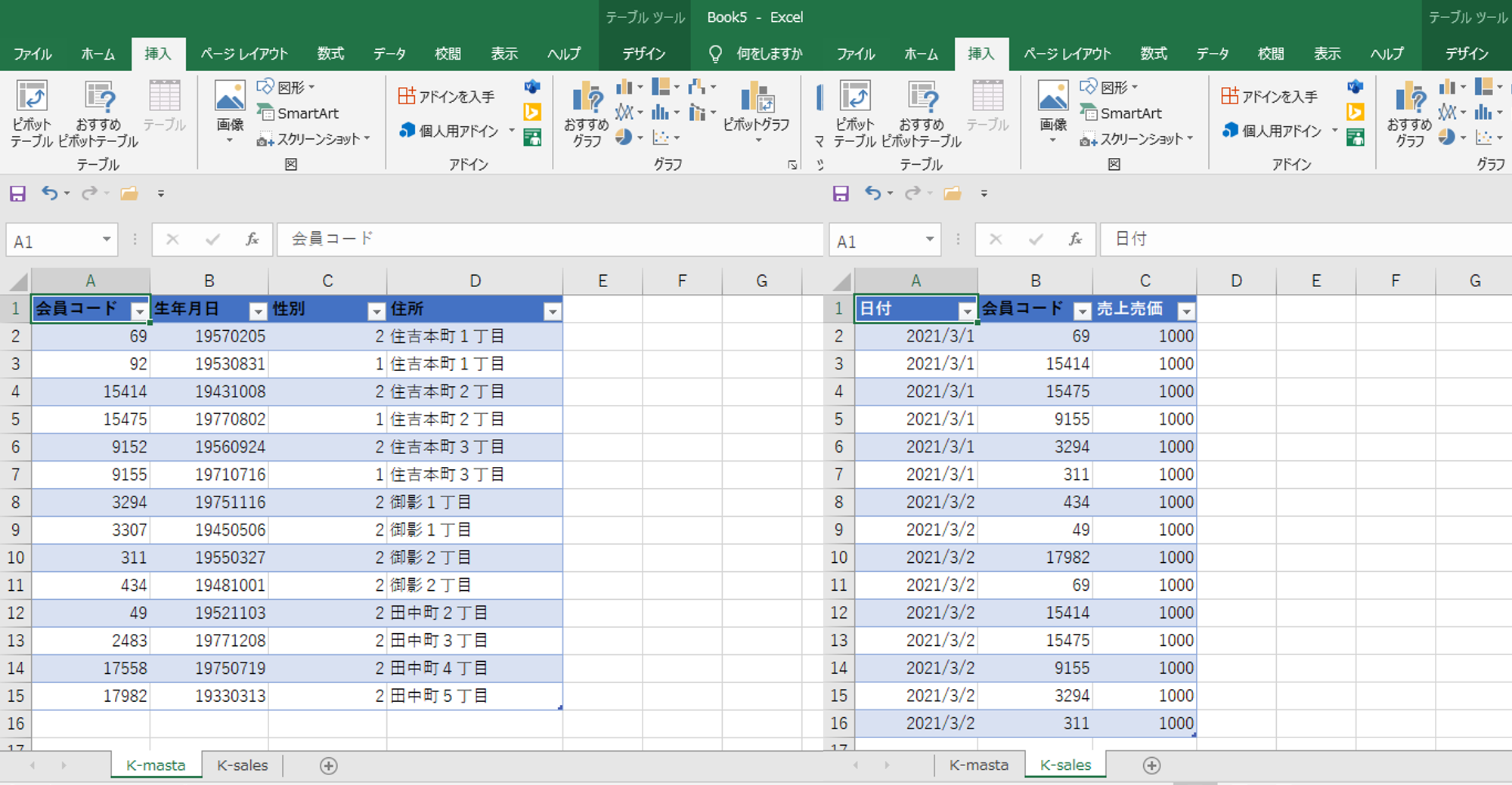
Task: Open the 会員コード filter dropdown in the left table
Action: [139, 311]
